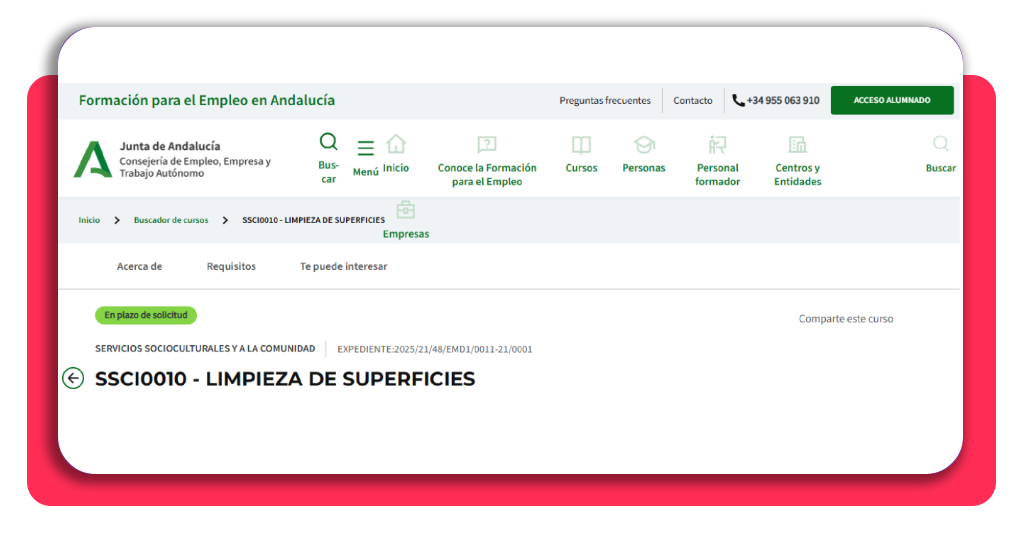
Task: Open the Personal formador icon
Action: [x=717, y=144]
